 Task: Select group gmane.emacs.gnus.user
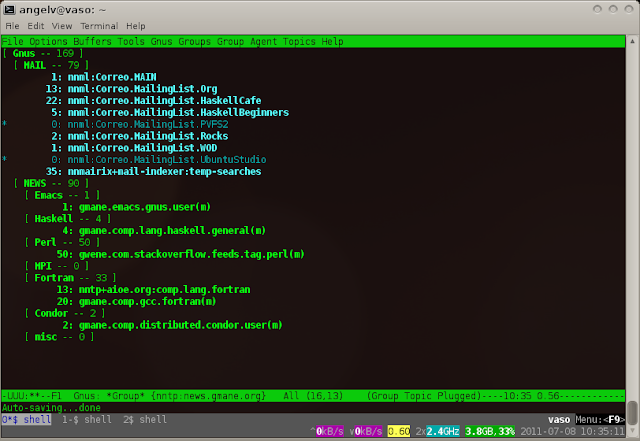click(145, 207)
